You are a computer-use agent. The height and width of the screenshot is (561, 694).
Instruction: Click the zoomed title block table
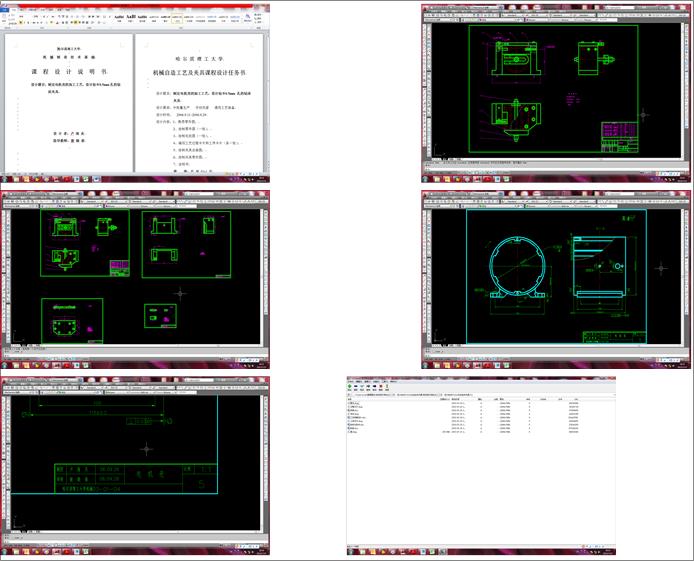click(136, 478)
